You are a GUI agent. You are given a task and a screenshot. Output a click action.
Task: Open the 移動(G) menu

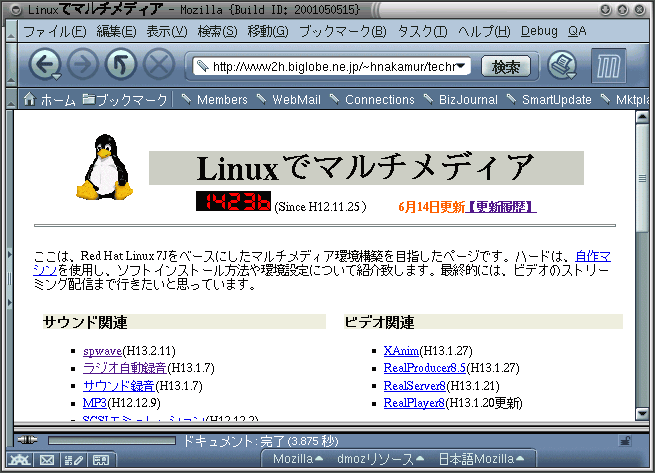tap(268, 31)
